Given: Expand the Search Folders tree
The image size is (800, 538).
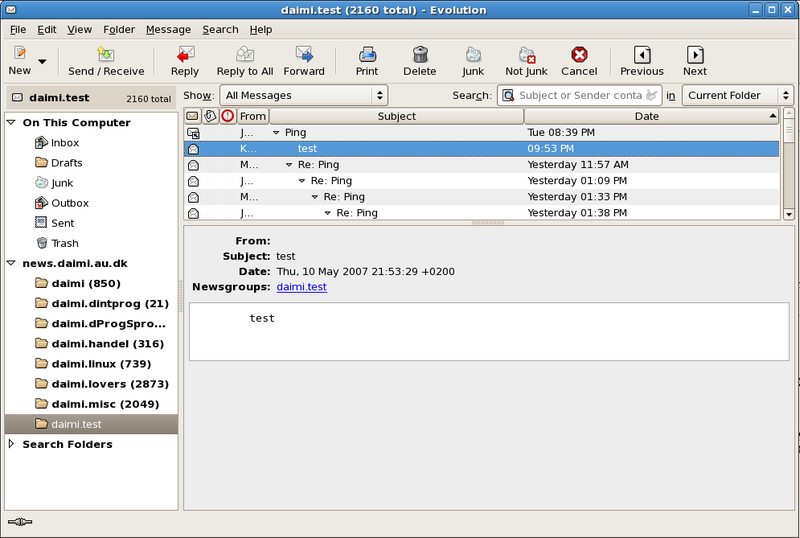Looking at the screenshot, I should [x=11, y=444].
